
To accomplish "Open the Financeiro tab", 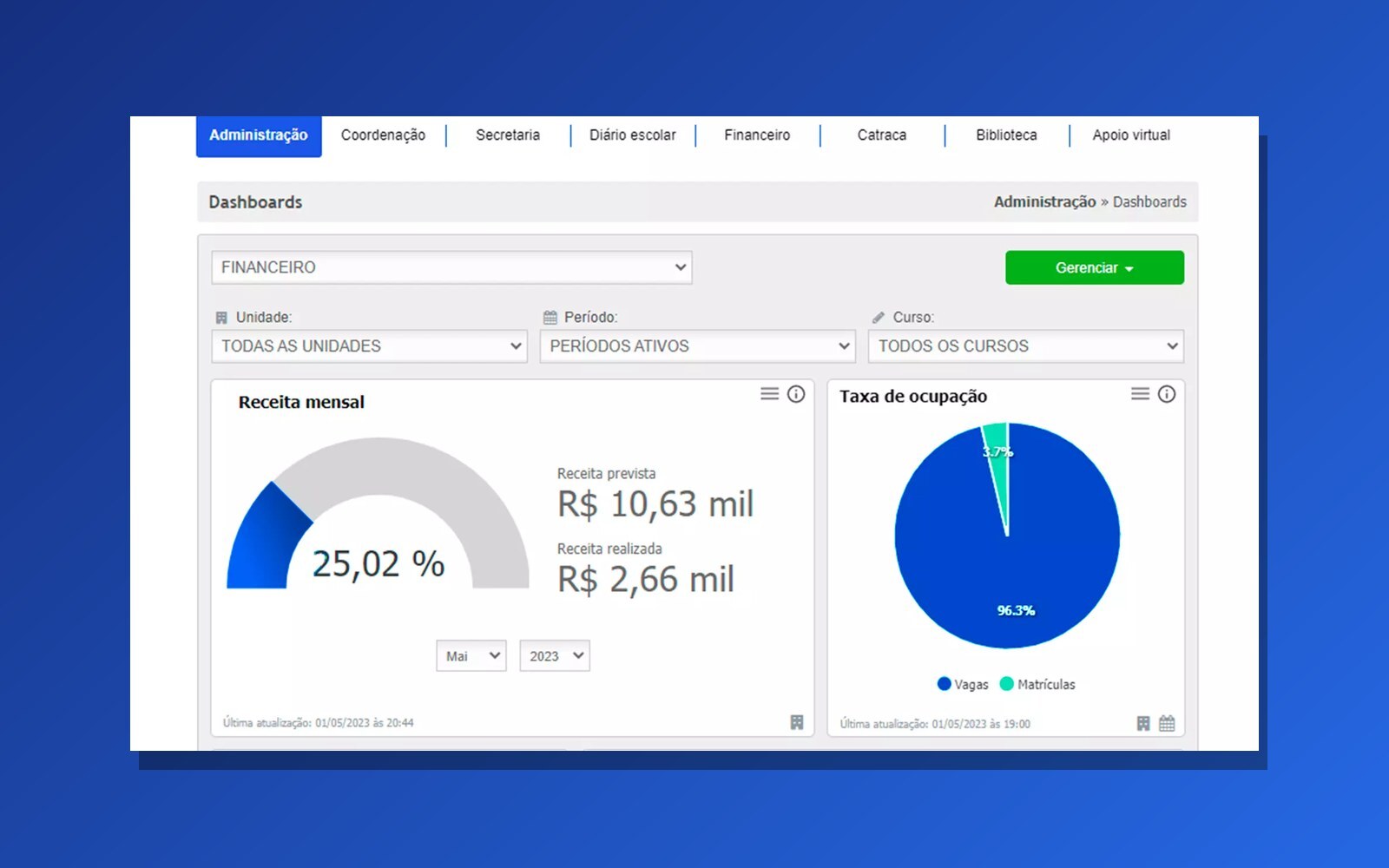I will (x=757, y=135).
